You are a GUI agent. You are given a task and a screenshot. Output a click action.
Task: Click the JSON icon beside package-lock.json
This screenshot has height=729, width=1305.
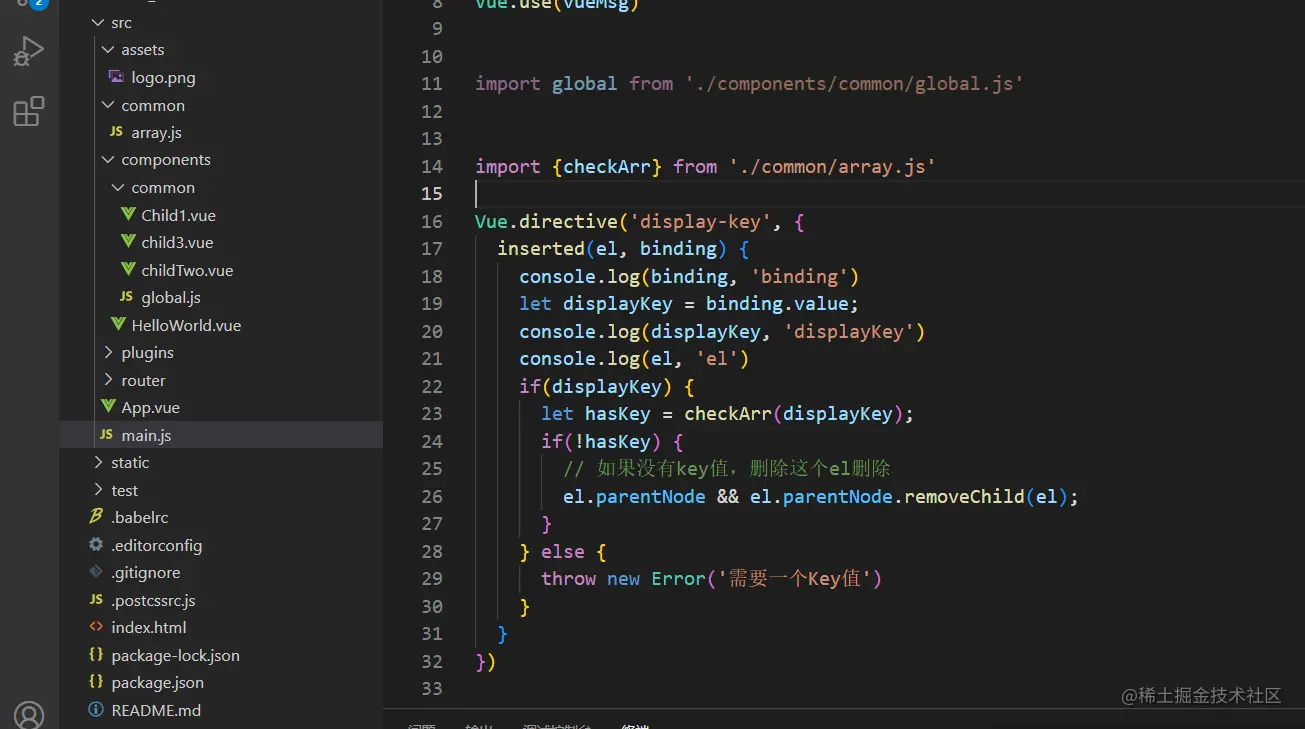(x=96, y=655)
